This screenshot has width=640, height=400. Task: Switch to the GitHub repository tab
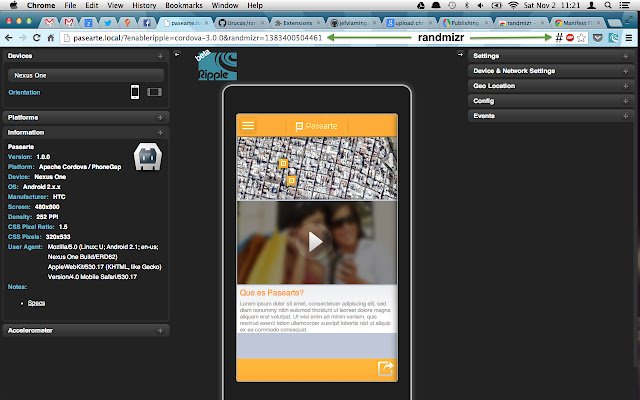tap(241, 23)
